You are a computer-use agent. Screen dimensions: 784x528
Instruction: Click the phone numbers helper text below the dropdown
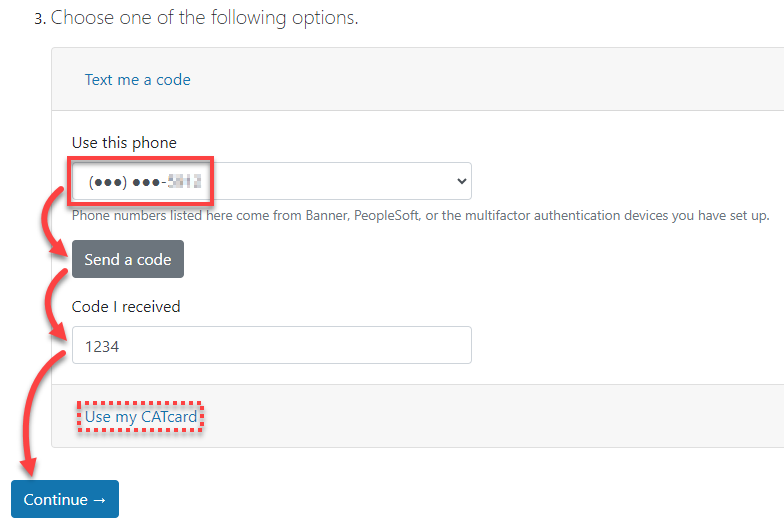point(420,216)
